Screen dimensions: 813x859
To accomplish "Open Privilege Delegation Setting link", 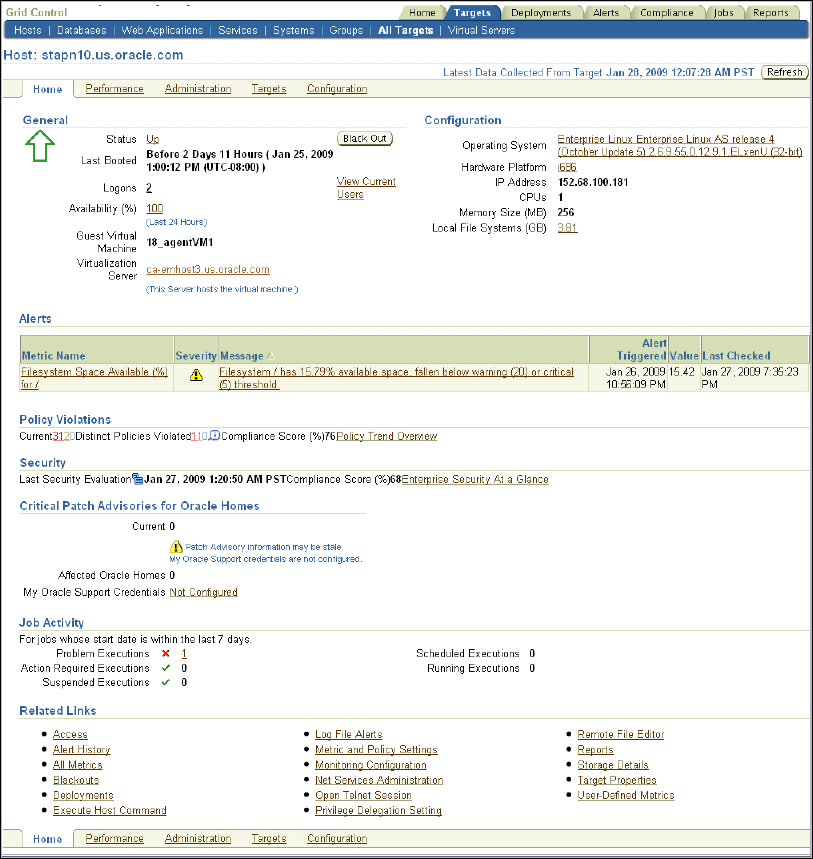I will click(x=378, y=810).
